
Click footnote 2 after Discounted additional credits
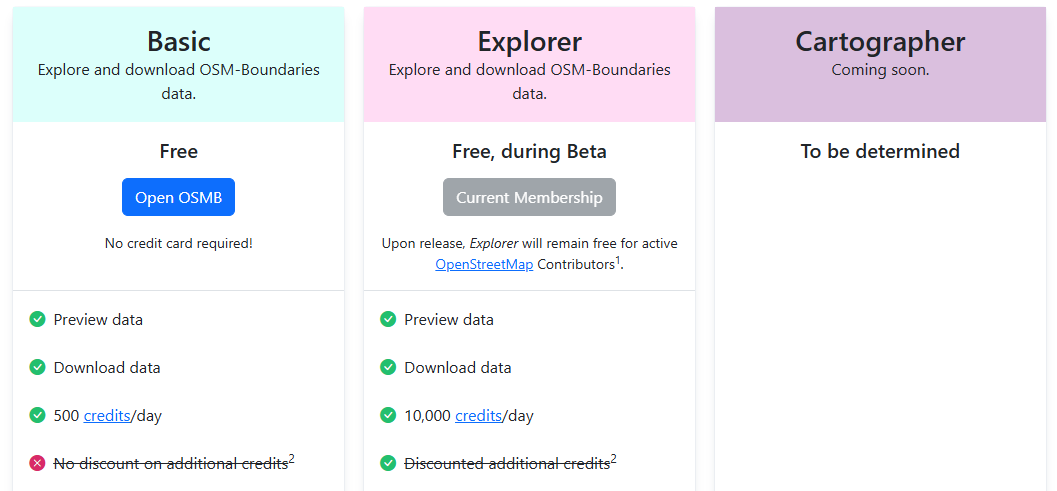(614, 459)
